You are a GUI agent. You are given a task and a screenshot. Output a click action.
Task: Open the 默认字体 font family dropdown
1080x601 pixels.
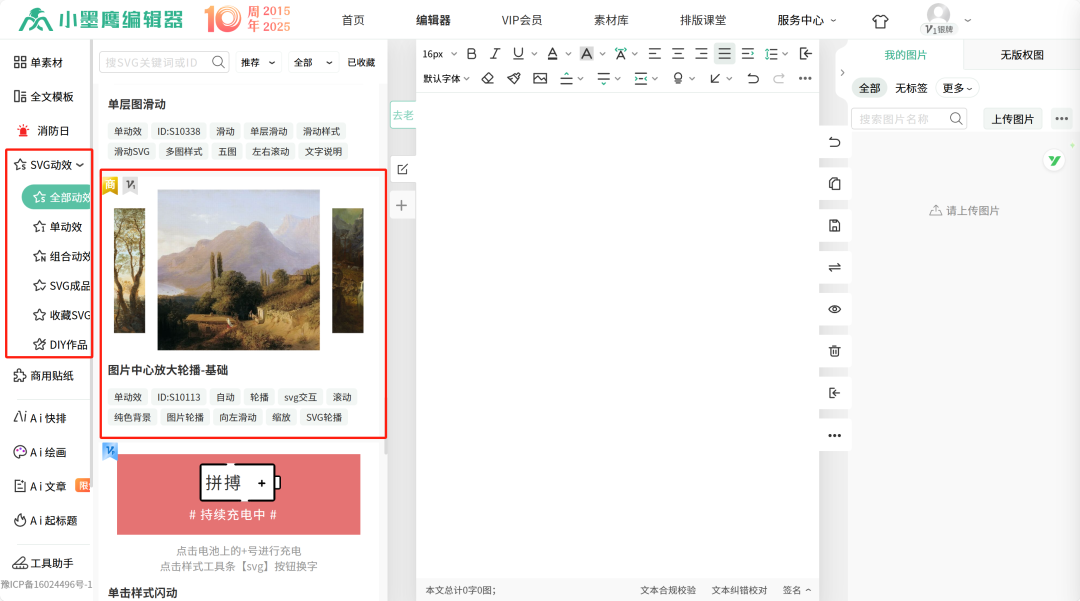[x=446, y=78]
